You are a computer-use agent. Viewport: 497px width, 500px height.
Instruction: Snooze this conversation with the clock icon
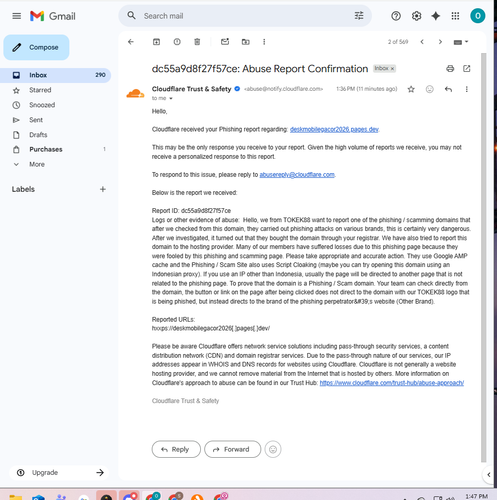[x=177, y=42]
